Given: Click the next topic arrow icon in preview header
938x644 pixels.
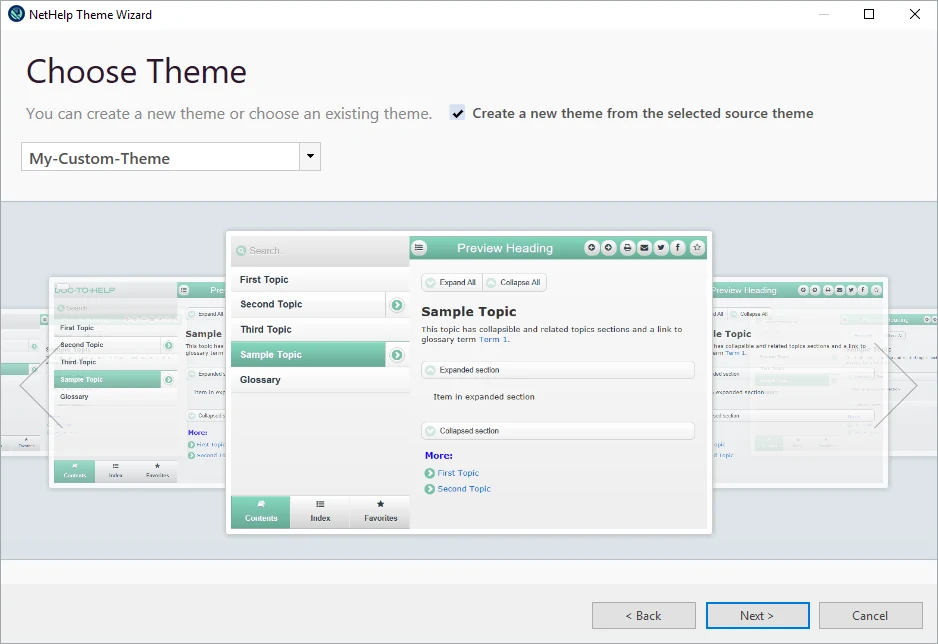Looking at the screenshot, I should [608, 248].
